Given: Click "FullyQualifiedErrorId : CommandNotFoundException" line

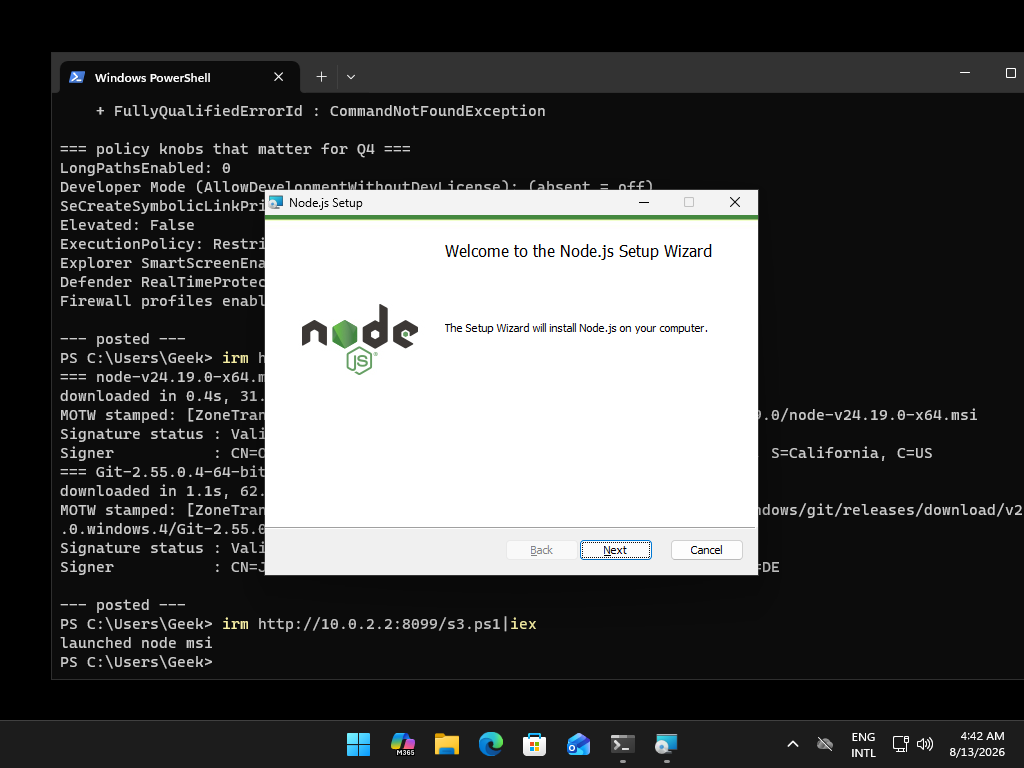Looking at the screenshot, I should tap(321, 111).
